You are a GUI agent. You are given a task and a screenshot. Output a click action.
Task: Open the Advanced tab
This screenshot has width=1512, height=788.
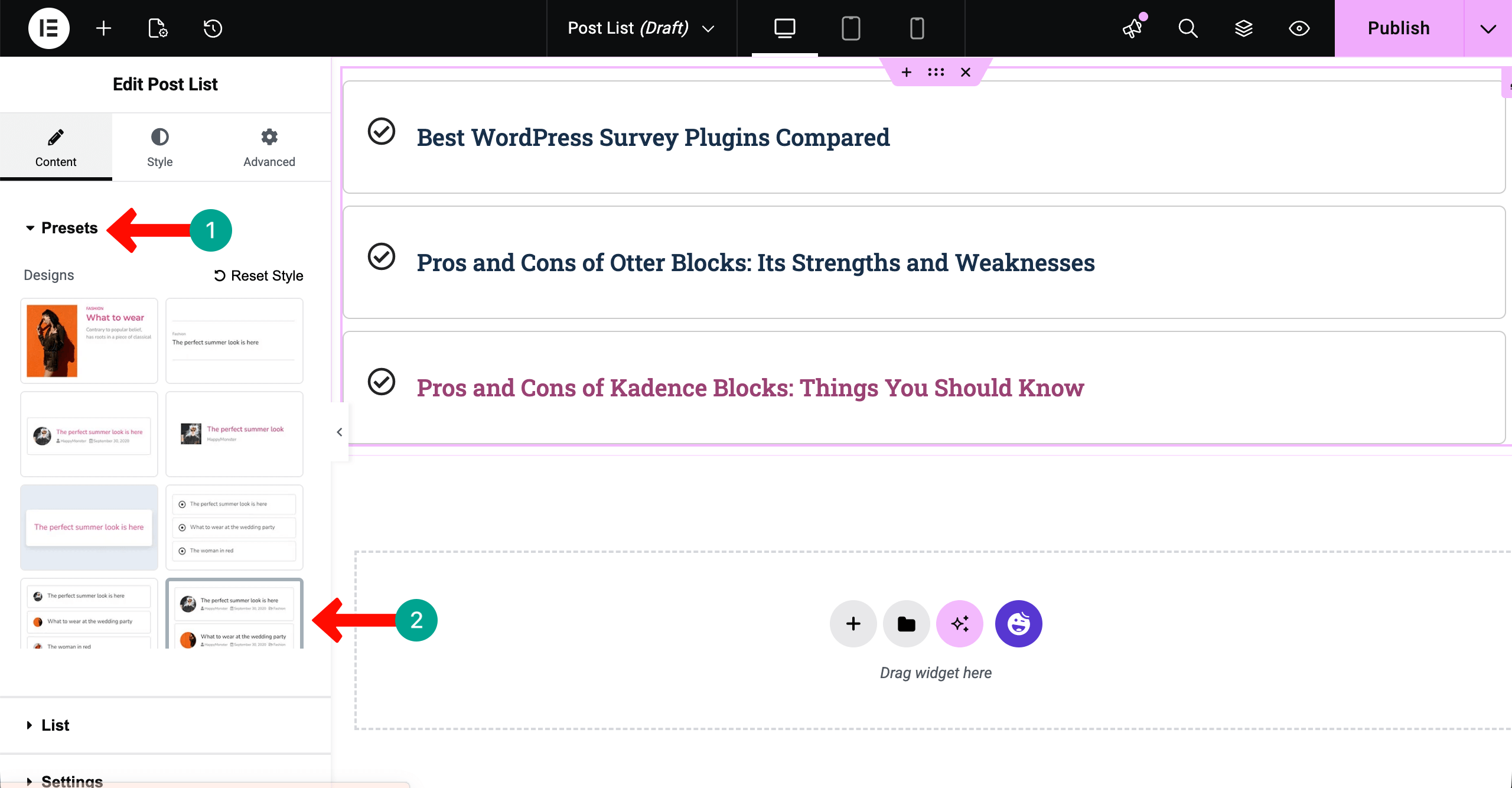pos(269,148)
